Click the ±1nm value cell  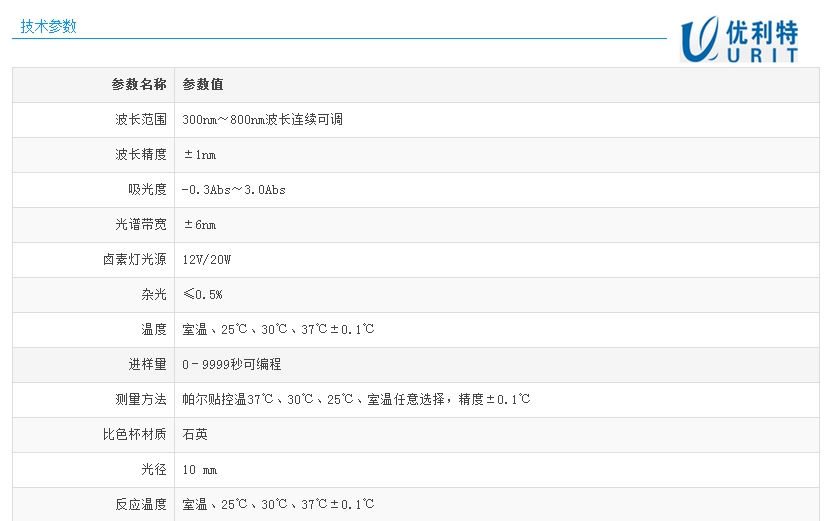[x=199, y=155]
